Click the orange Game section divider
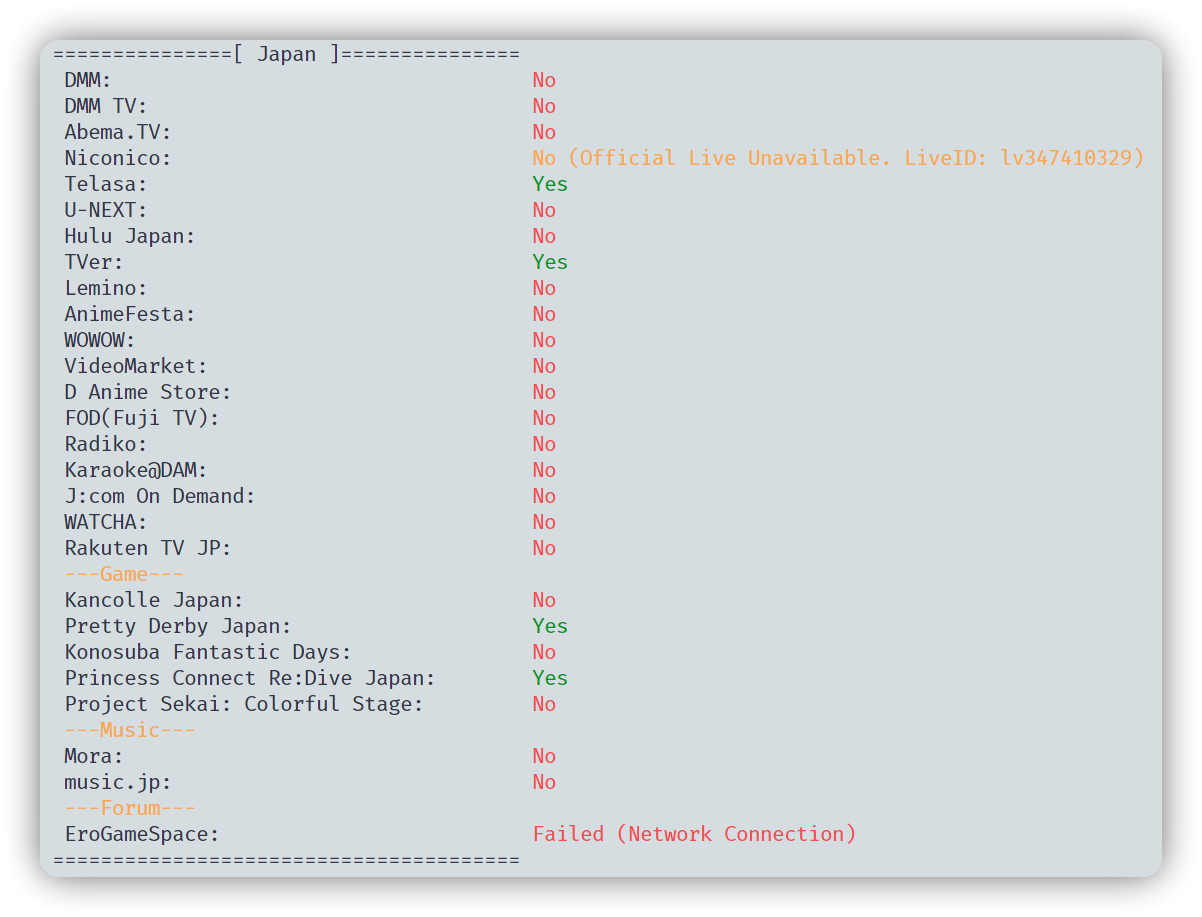 click(x=124, y=574)
